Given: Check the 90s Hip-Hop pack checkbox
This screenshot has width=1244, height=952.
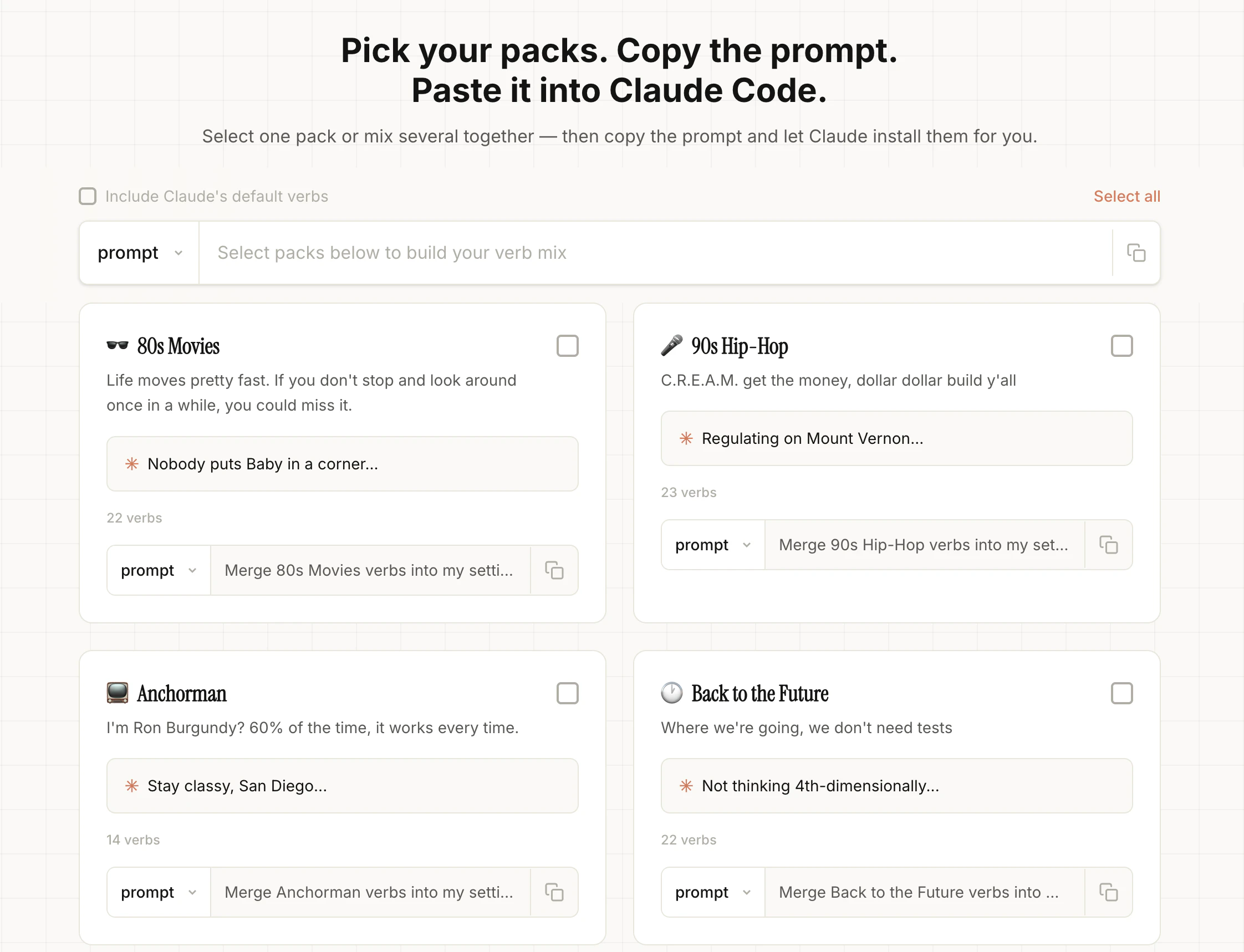Looking at the screenshot, I should pyautogui.click(x=1121, y=346).
